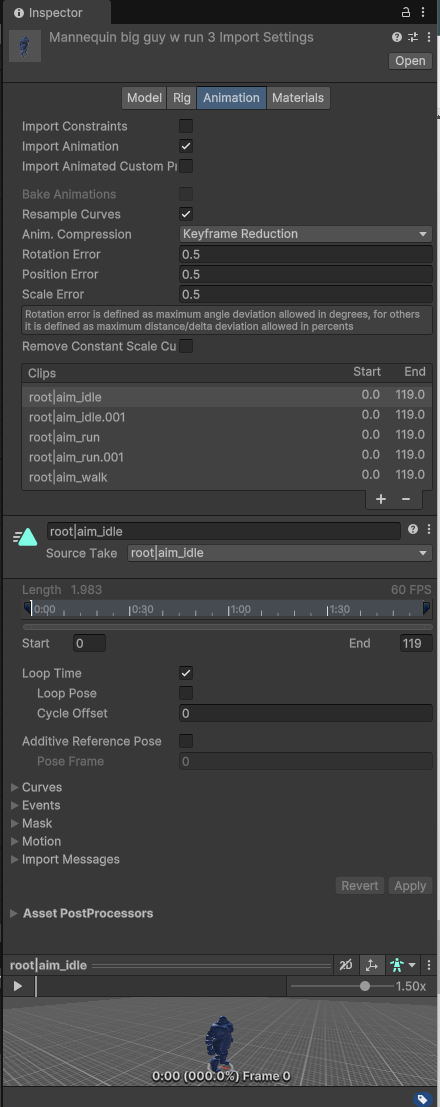440x1107 pixels.
Task: Switch to the Model tab
Action: point(144,98)
